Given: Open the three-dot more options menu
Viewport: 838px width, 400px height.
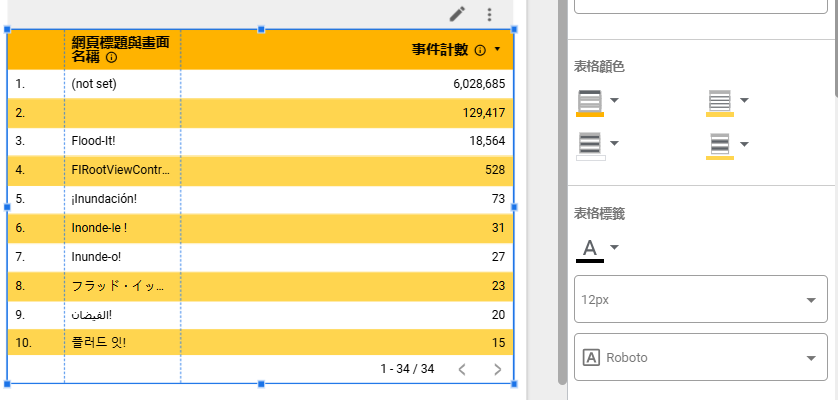Looking at the screenshot, I should click(489, 14).
